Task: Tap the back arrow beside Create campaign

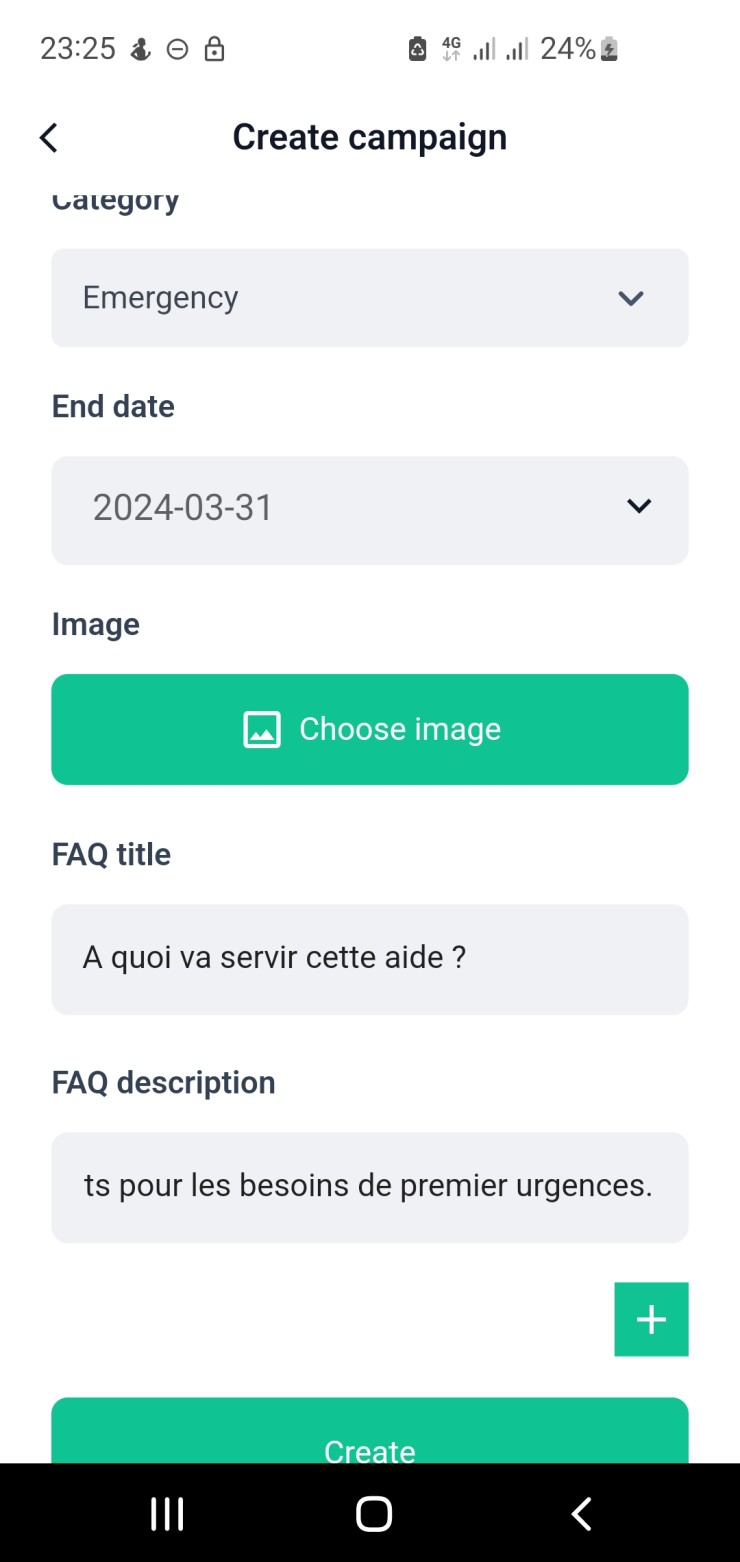Action: [x=48, y=137]
